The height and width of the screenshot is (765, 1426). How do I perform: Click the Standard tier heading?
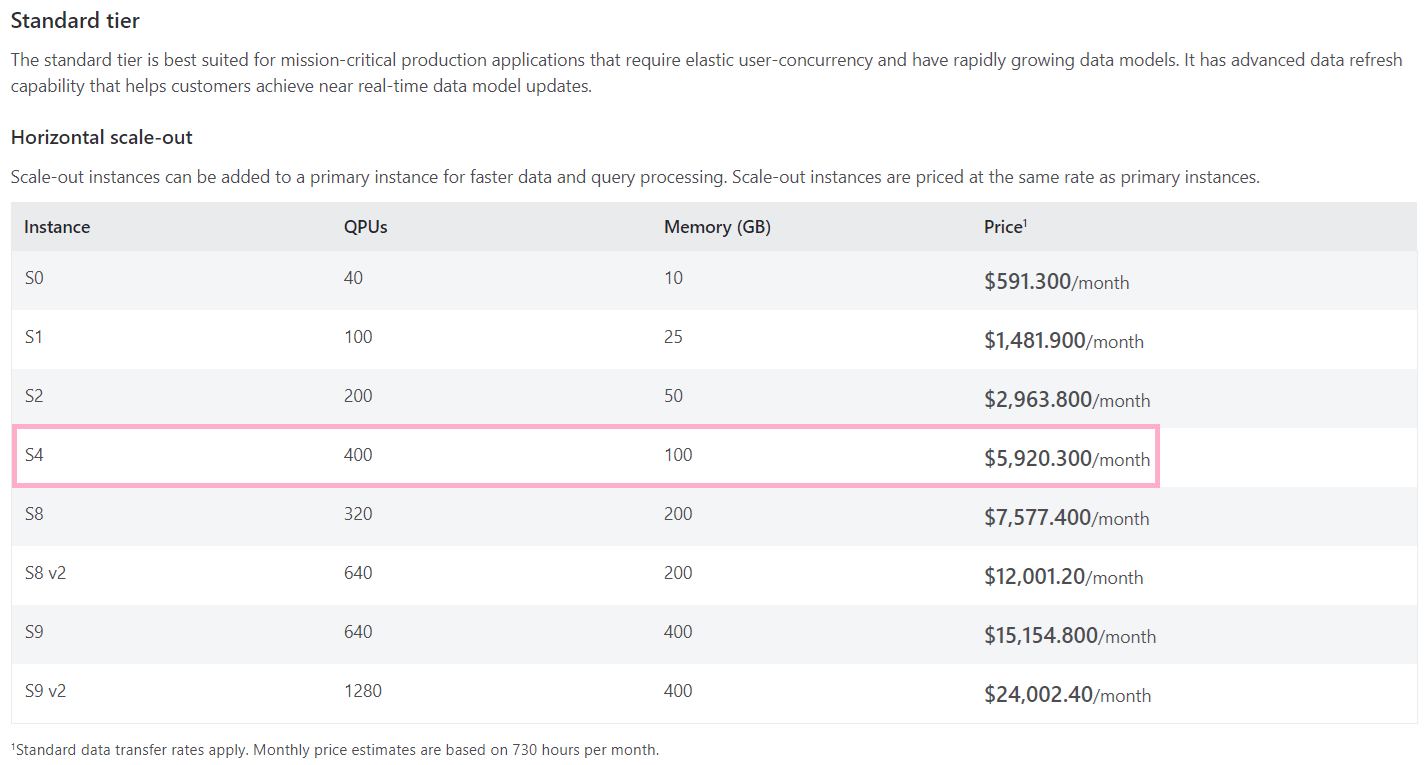[x=75, y=20]
